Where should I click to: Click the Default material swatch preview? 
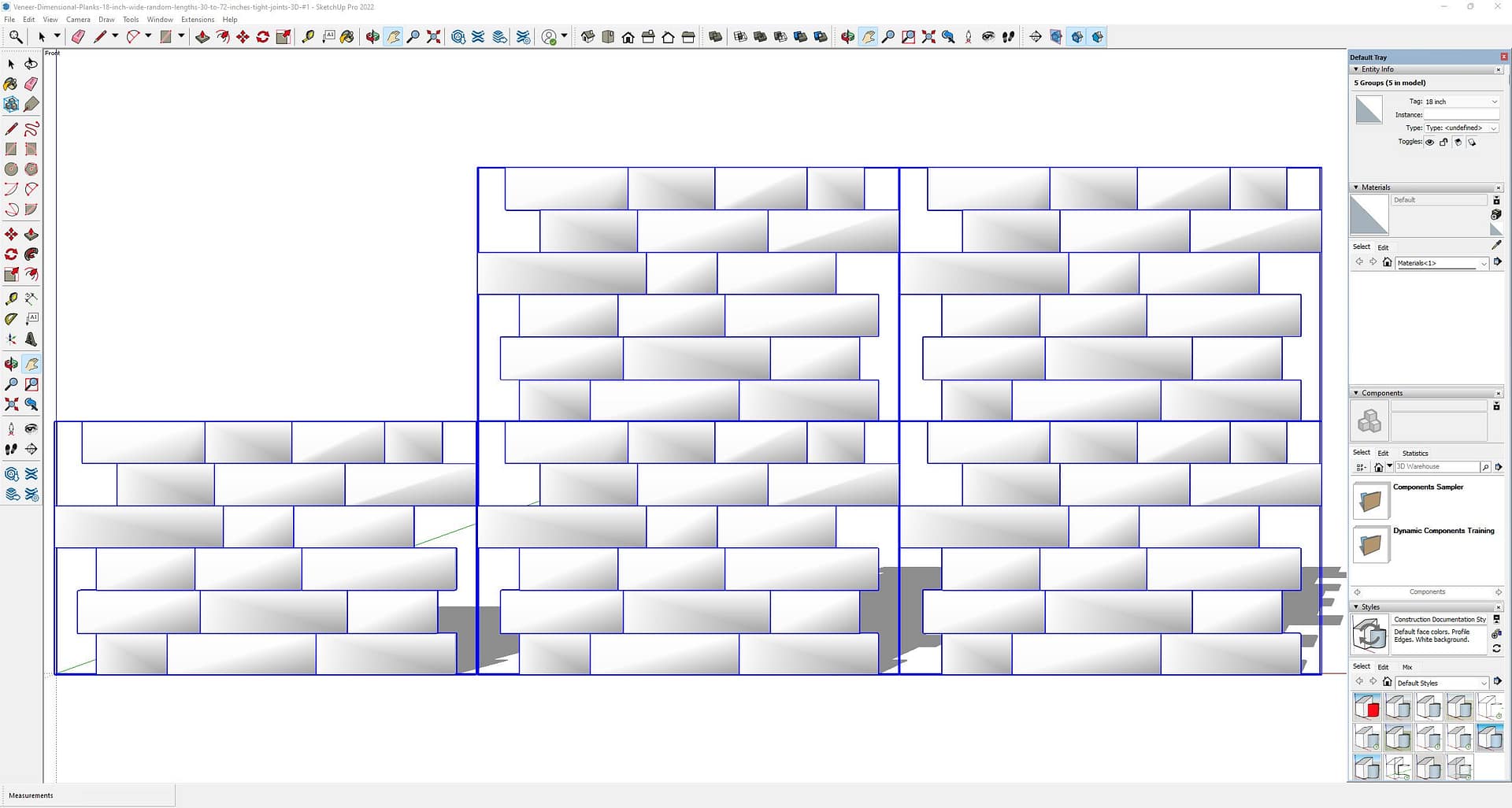(x=1369, y=216)
